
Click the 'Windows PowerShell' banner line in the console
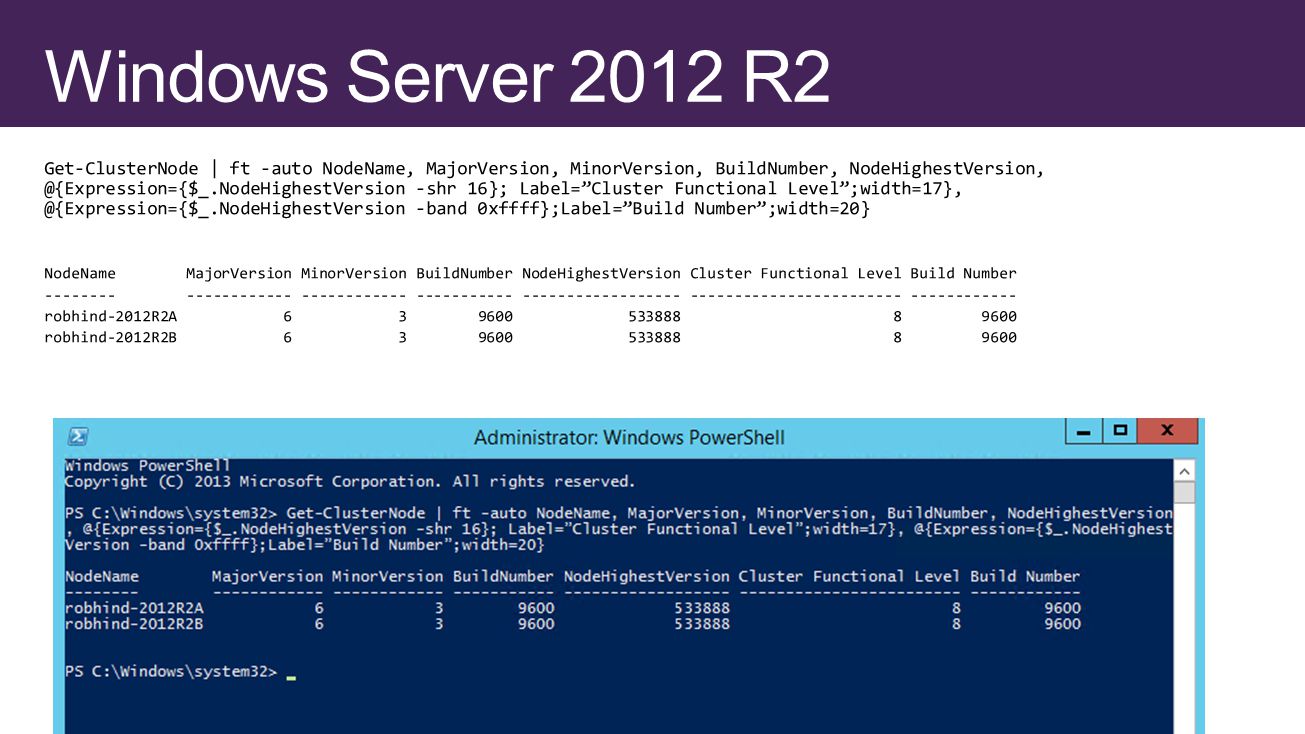coord(148,466)
